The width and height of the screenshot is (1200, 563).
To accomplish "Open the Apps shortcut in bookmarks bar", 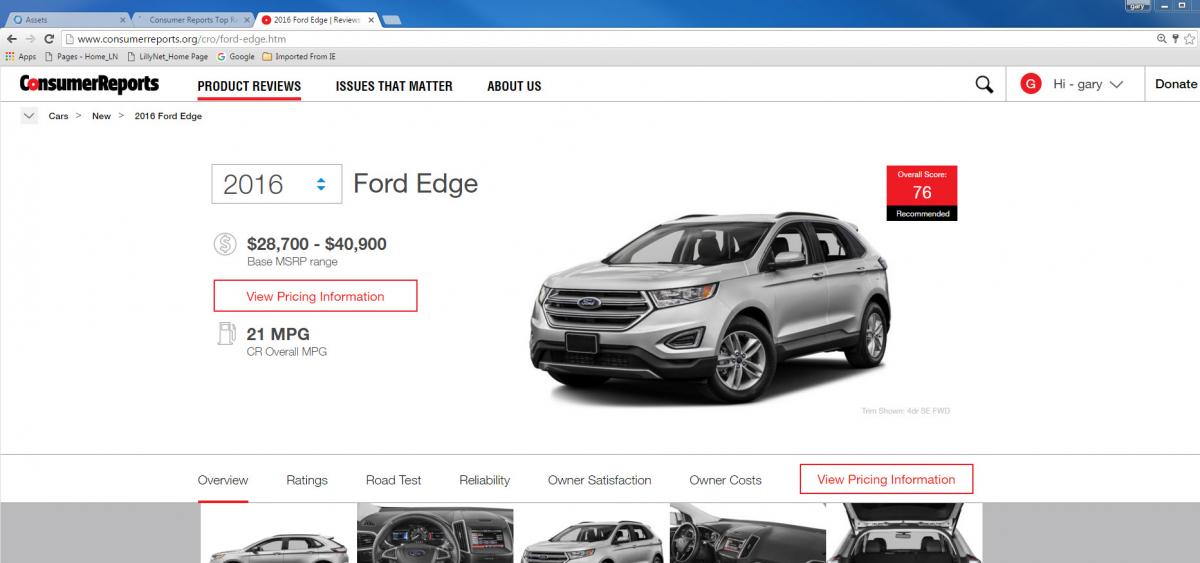I will coord(20,57).
